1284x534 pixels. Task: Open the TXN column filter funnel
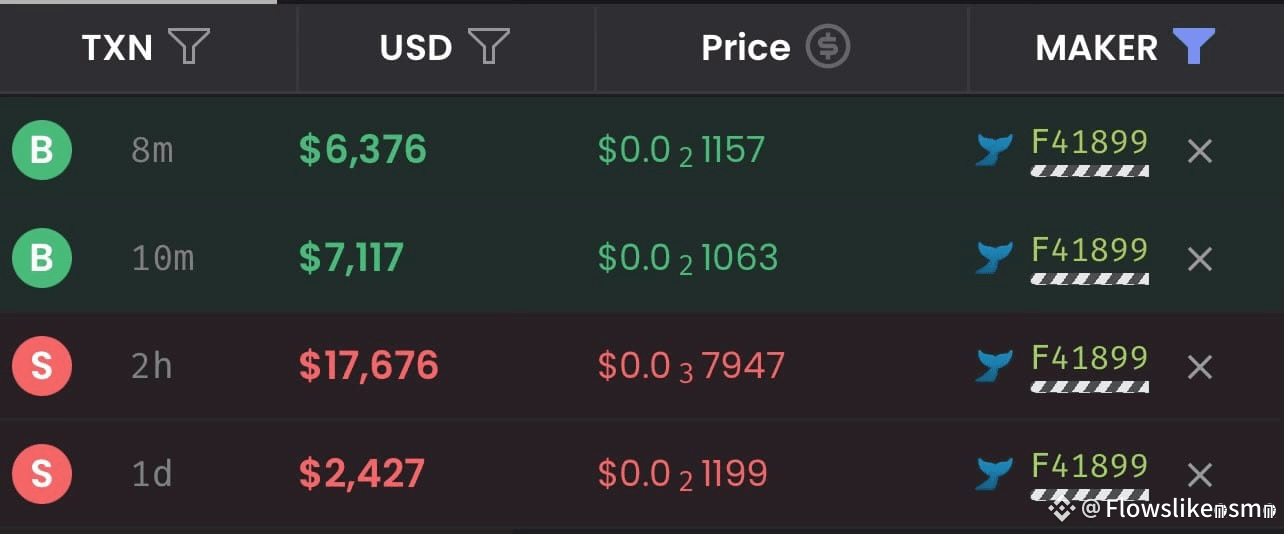(189, 47)
